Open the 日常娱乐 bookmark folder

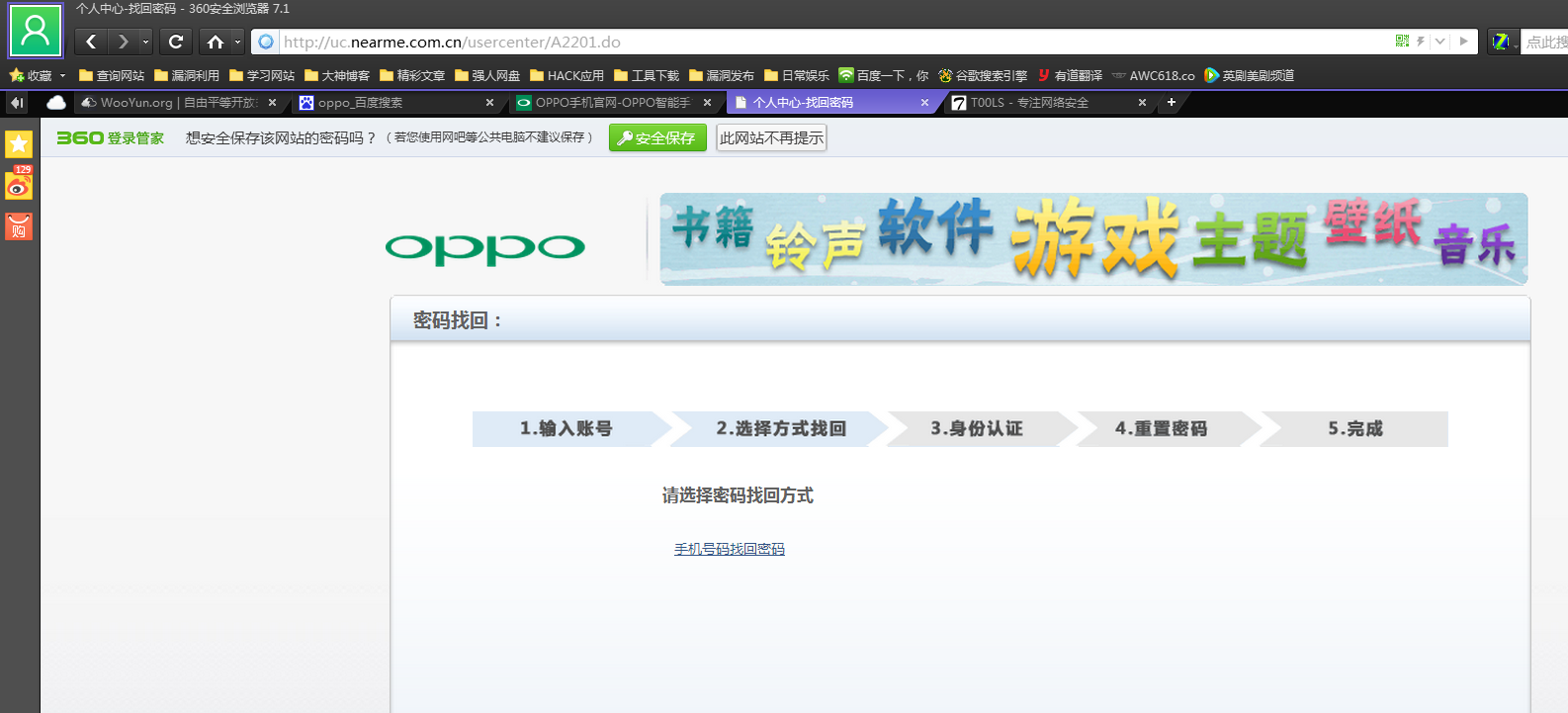point(797,75)
